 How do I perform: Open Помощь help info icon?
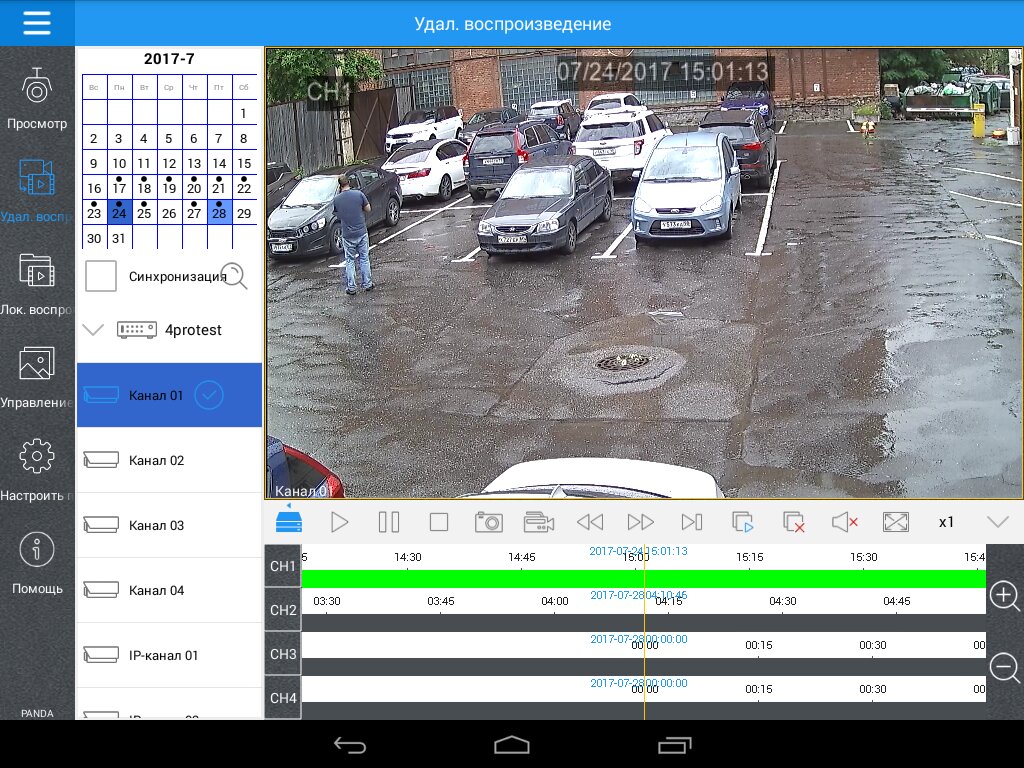(x=37, y=550)
